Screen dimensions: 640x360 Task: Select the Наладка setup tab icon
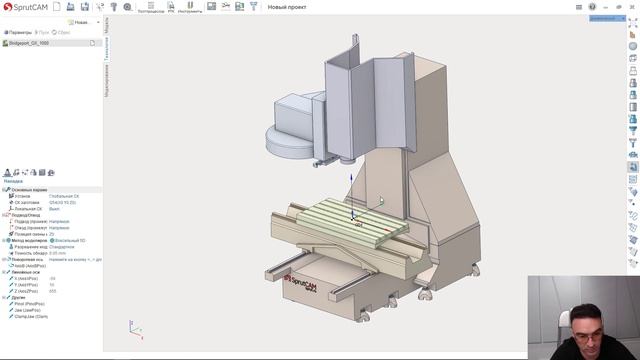(x=7, y=173)
